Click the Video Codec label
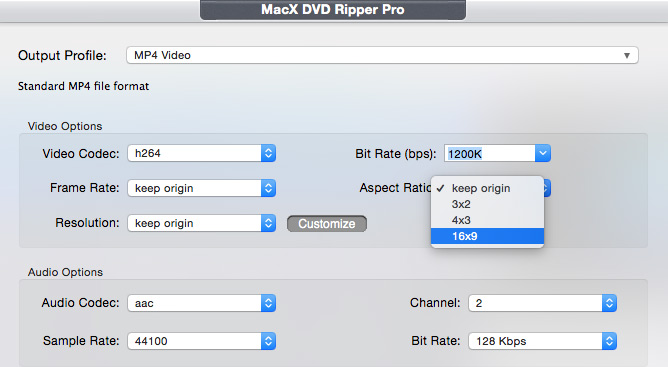668x367 pixels. click(x=81, y=153)
